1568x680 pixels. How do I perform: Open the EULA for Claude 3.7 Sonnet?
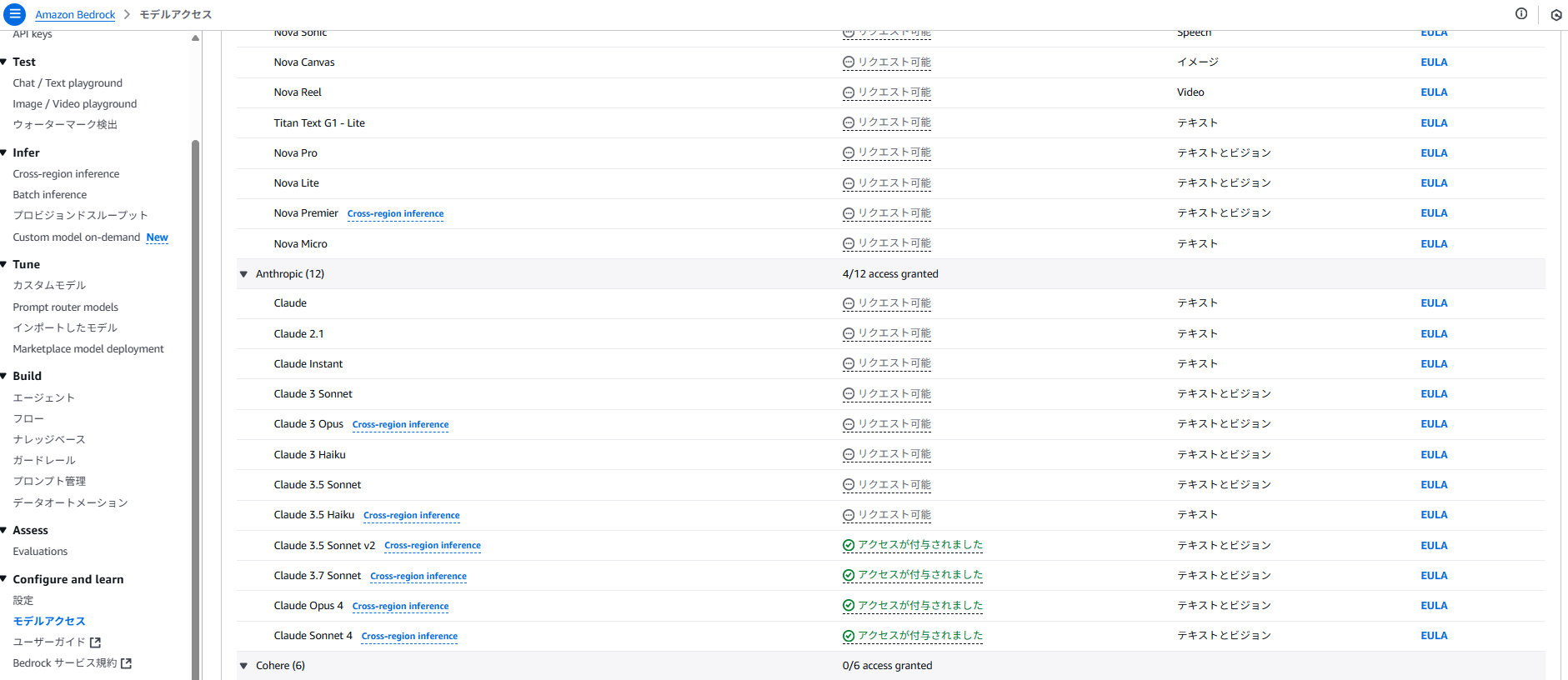click(x=1434, y=576)
